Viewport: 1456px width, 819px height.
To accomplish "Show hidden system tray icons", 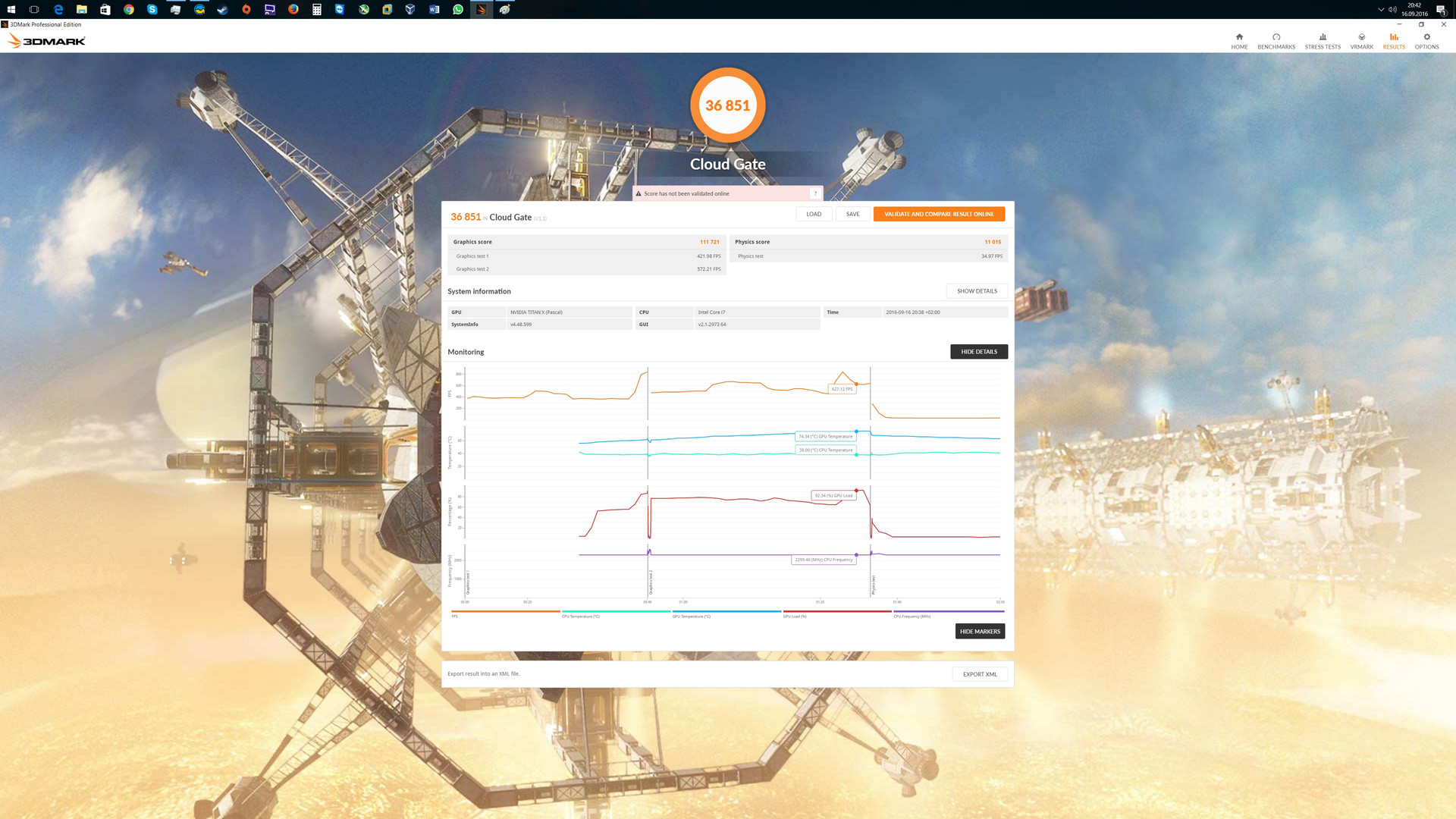I will point(1381,9).
